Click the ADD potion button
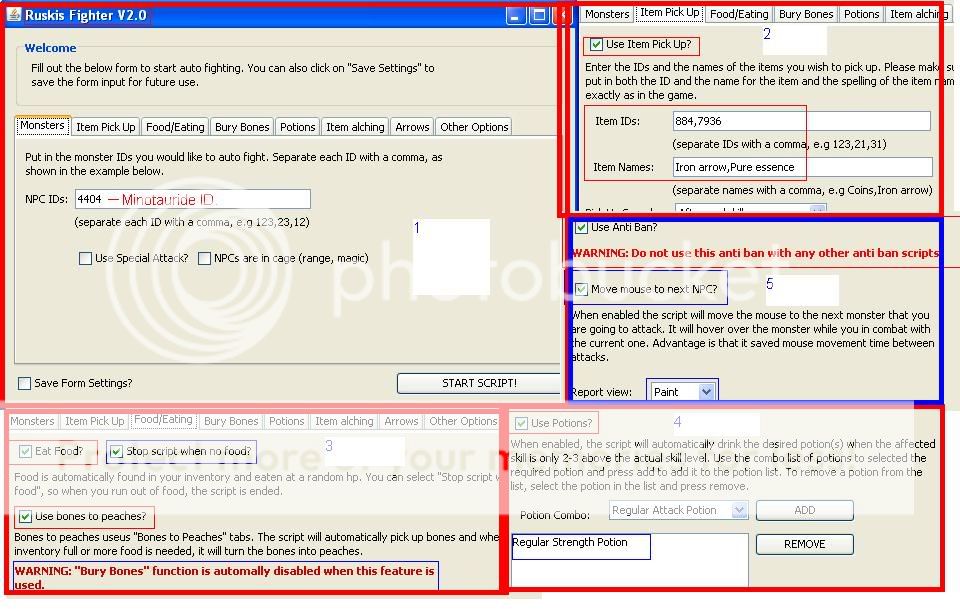Viewport: 960px width, 609px height. click(x=804, y=510)
